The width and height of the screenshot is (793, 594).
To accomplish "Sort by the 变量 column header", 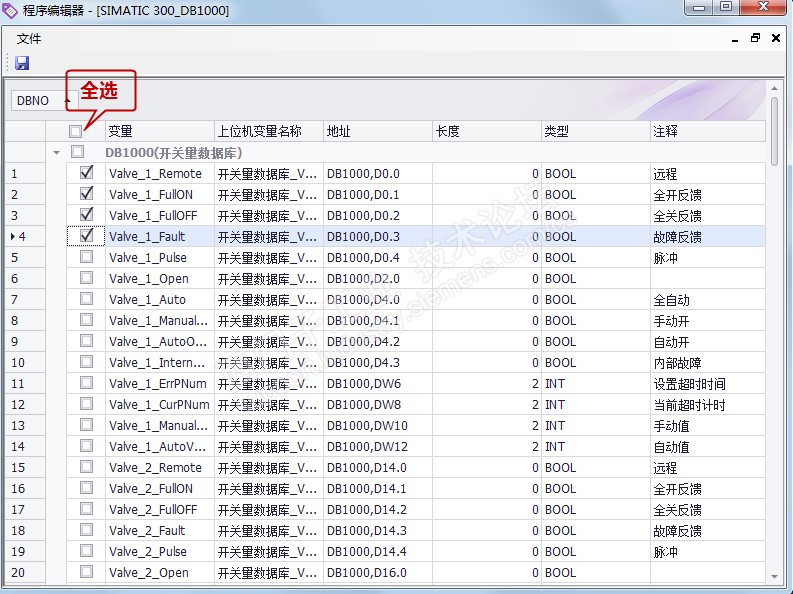I will click(160, 131).
